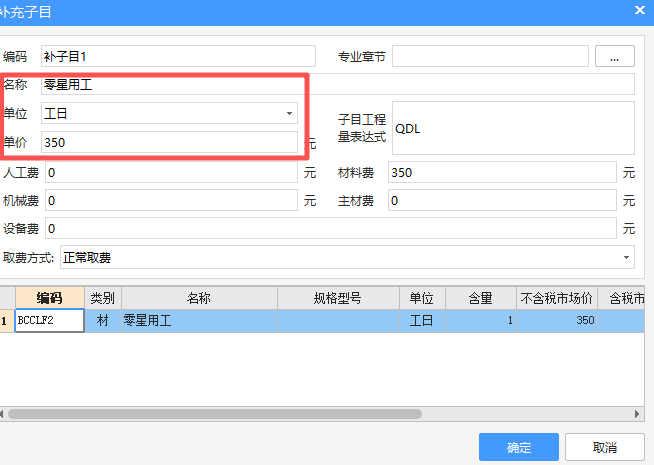Click the 工日 unit cell in table

[422, 320]
